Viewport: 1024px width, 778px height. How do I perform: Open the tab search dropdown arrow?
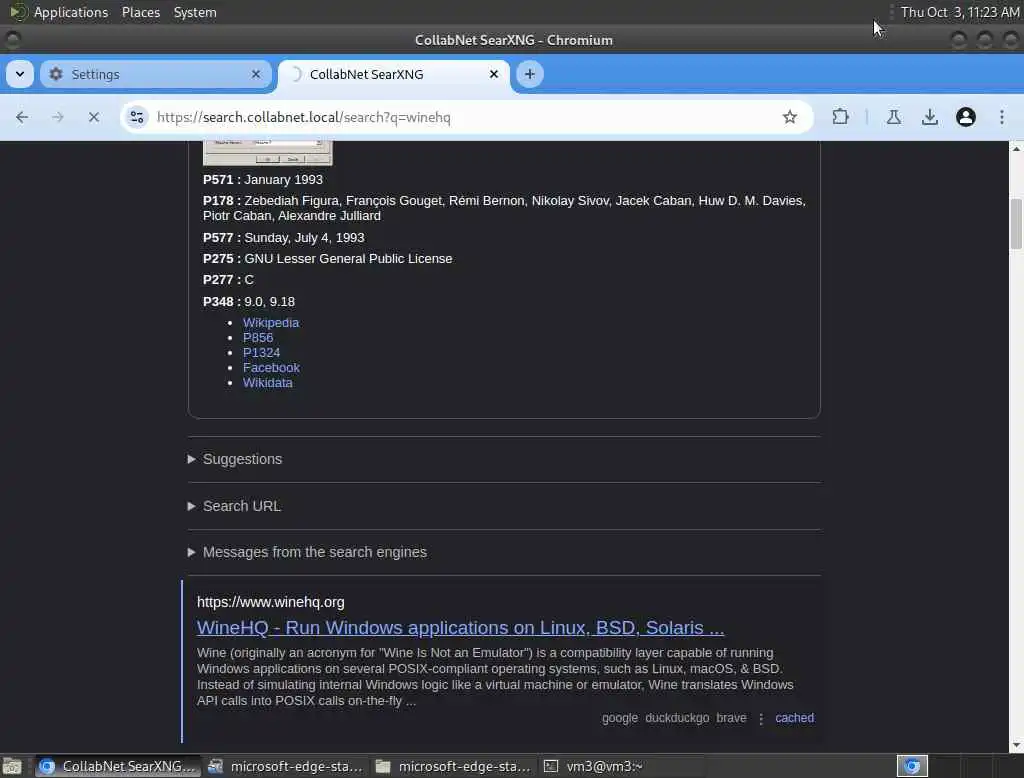tap(20, 74)
